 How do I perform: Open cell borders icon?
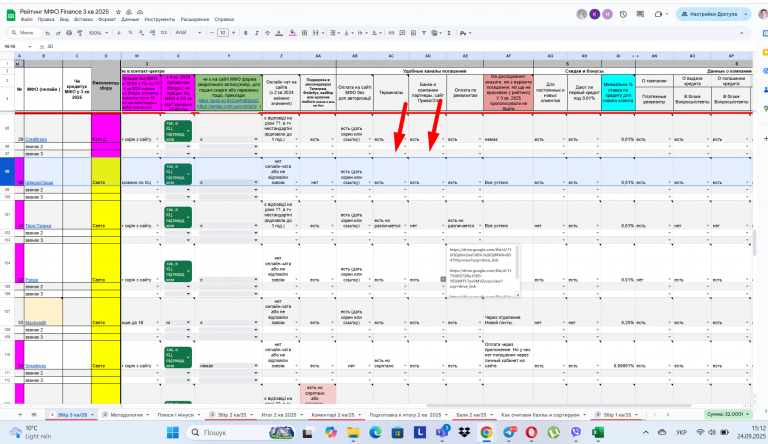(x=304, y=33)
